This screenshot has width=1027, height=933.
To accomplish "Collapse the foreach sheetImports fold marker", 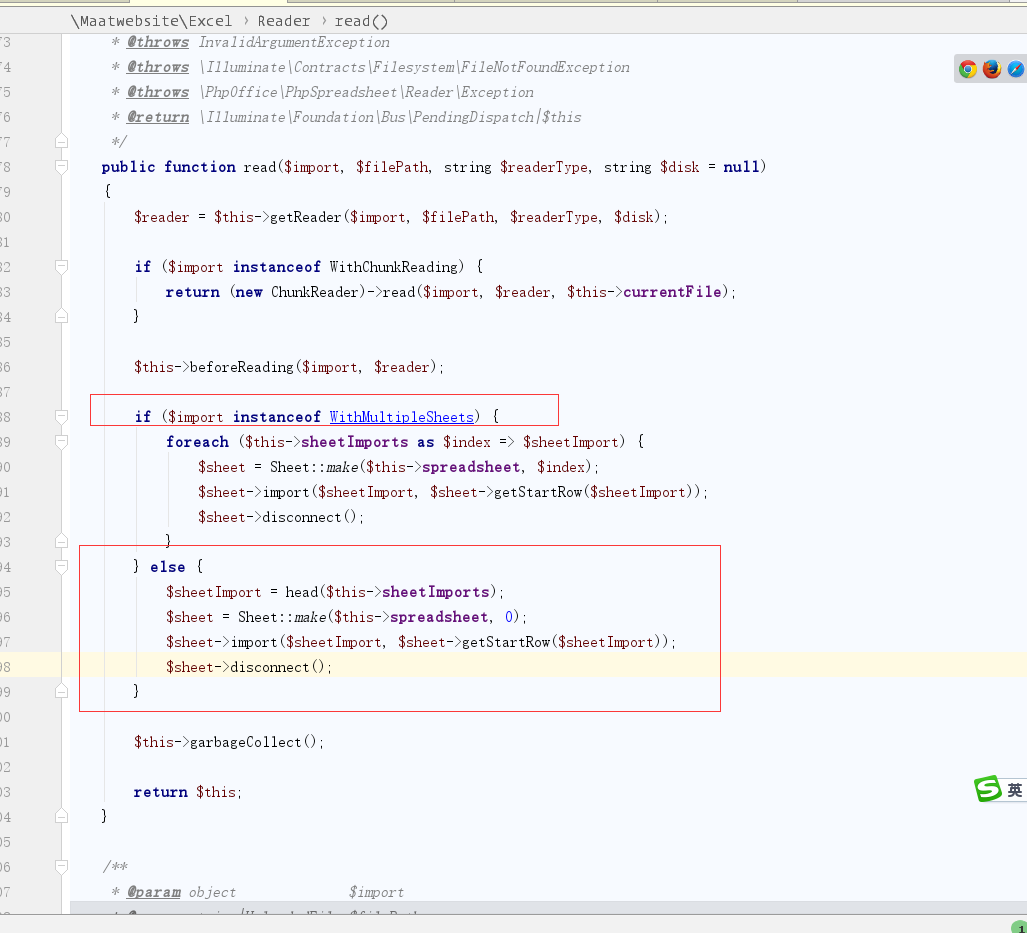I will click(62, 442).
